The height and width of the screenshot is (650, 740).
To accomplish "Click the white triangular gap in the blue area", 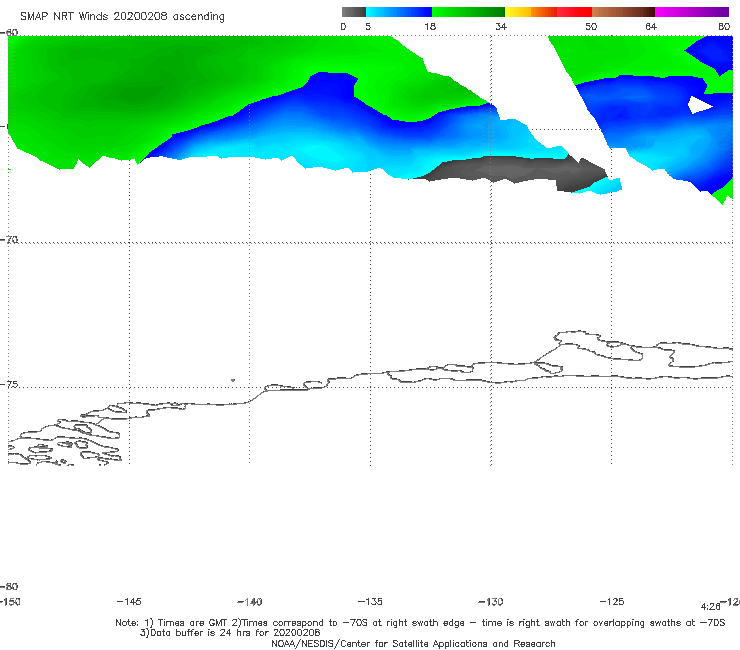I will click(699, 105).
